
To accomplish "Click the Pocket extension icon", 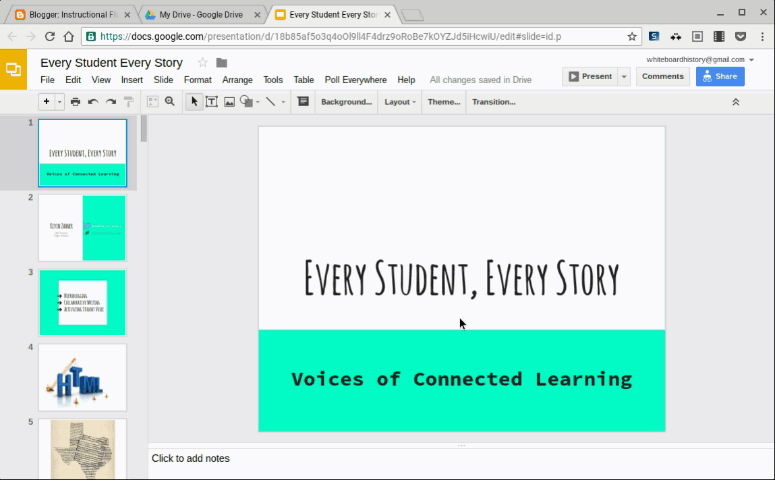I will 740,36.
